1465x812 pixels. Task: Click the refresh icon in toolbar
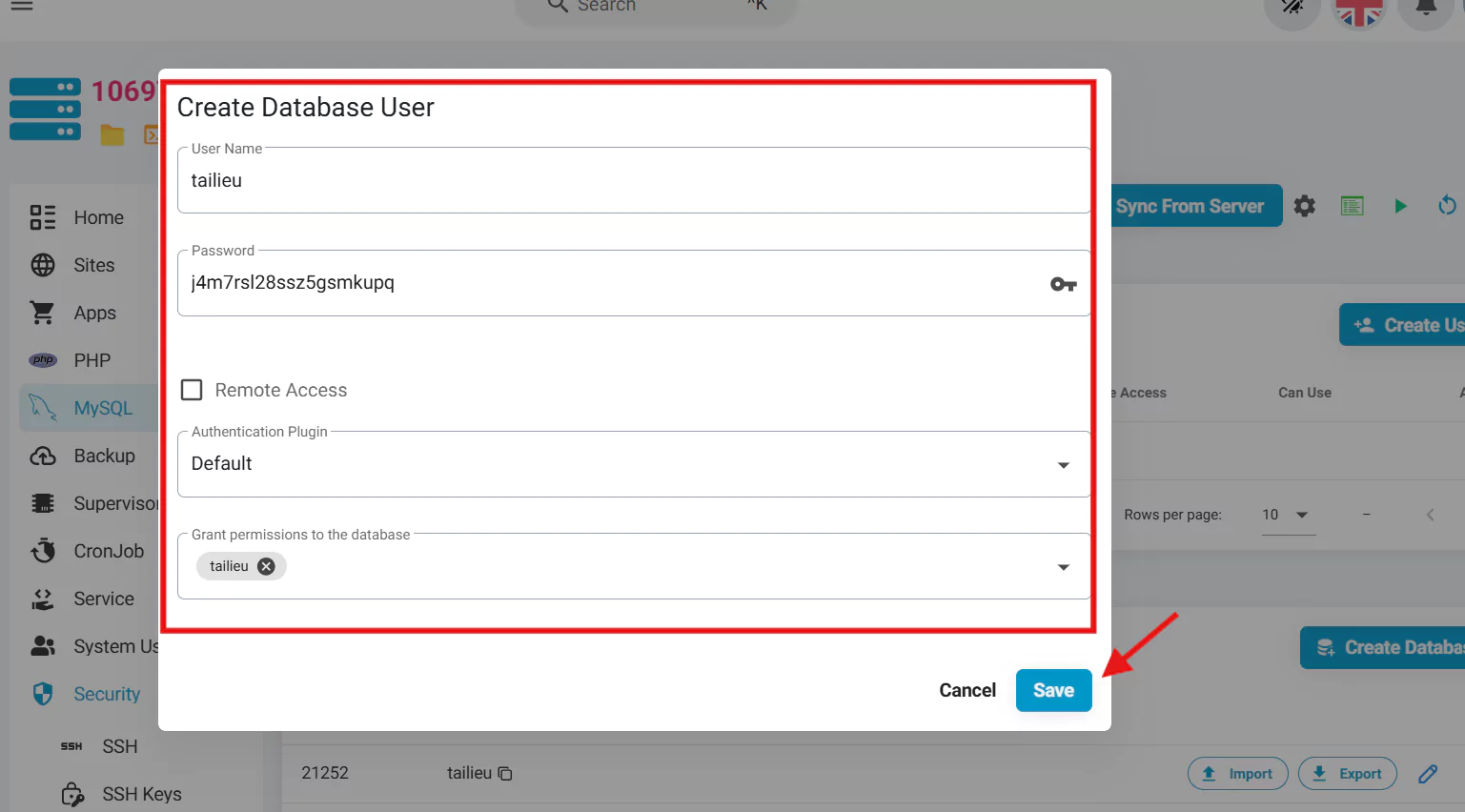click(x=1446, y=206)
